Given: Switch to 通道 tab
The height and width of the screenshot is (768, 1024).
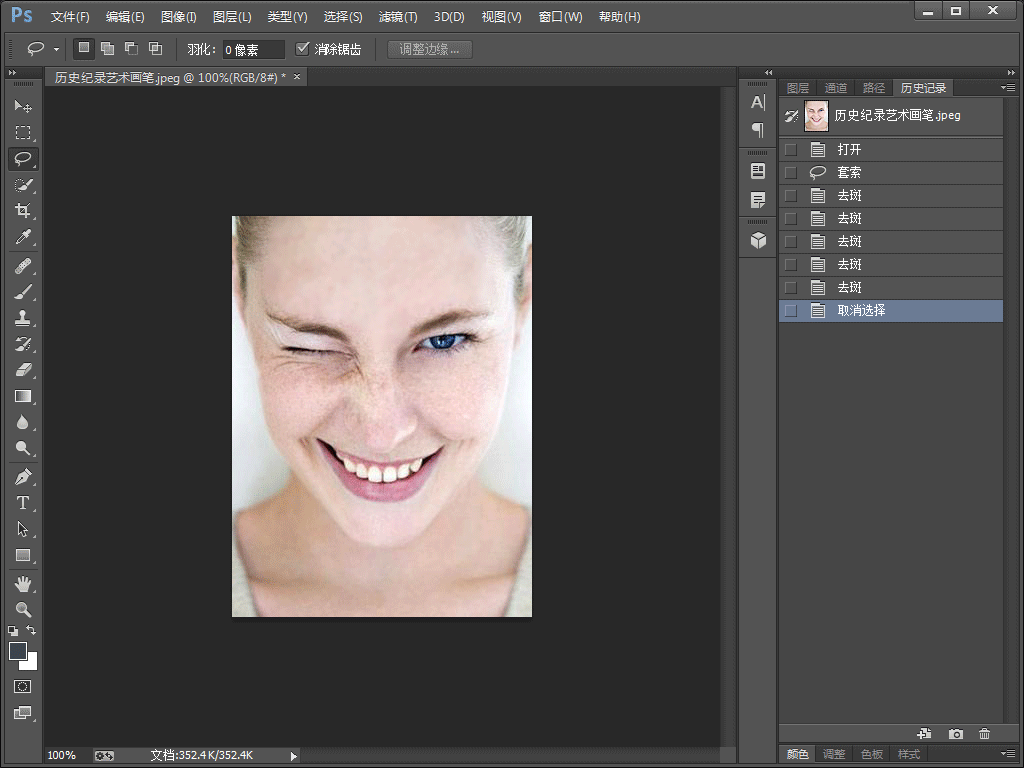Looking at the screenshot, I should pos(835,88).
